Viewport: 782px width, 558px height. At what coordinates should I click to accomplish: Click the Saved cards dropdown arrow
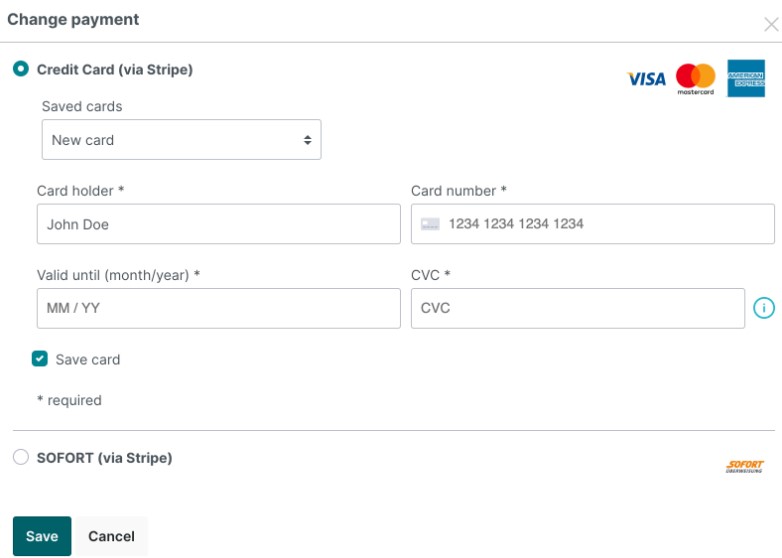point(308,141)
